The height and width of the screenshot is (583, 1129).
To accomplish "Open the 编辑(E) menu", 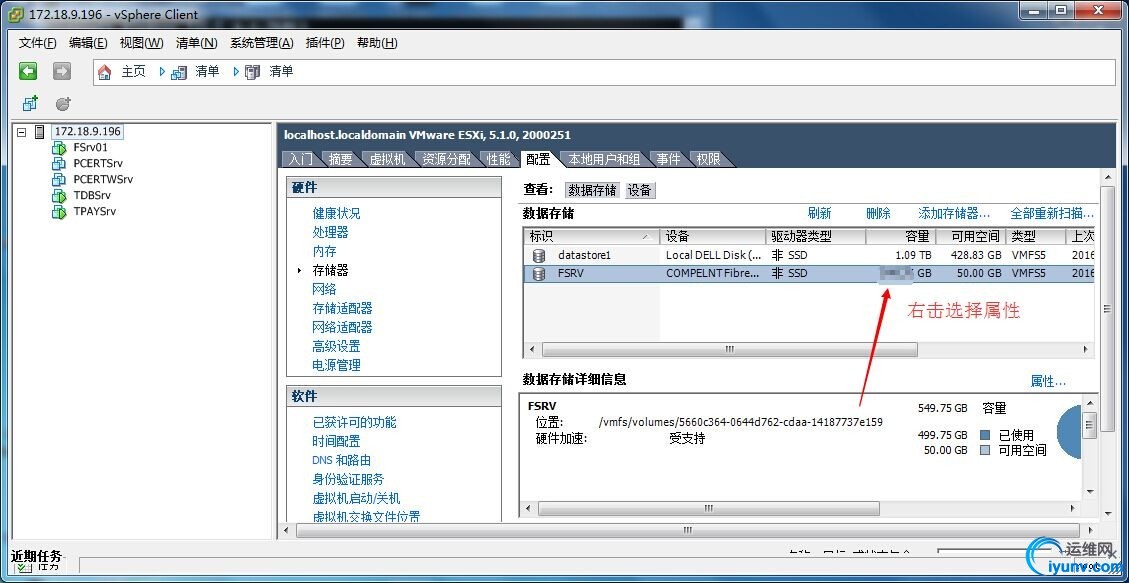I will [x=88, y=43].
